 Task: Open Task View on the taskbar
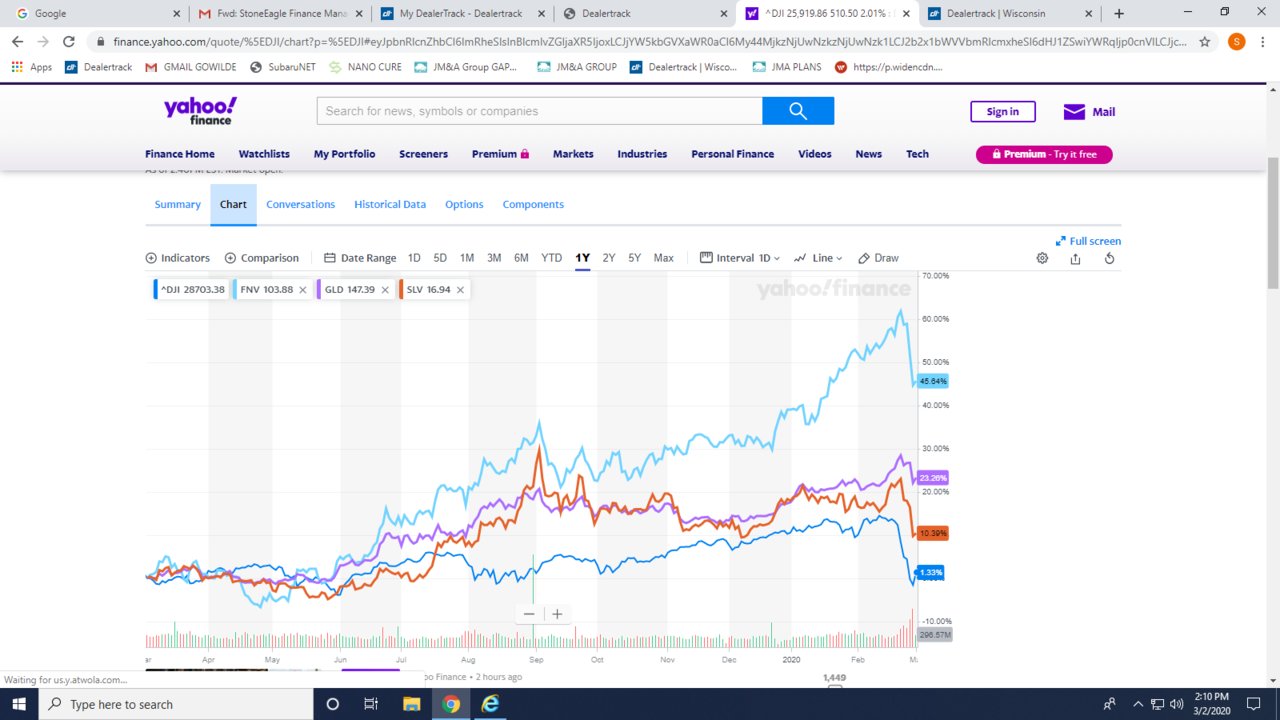[371, 704]
